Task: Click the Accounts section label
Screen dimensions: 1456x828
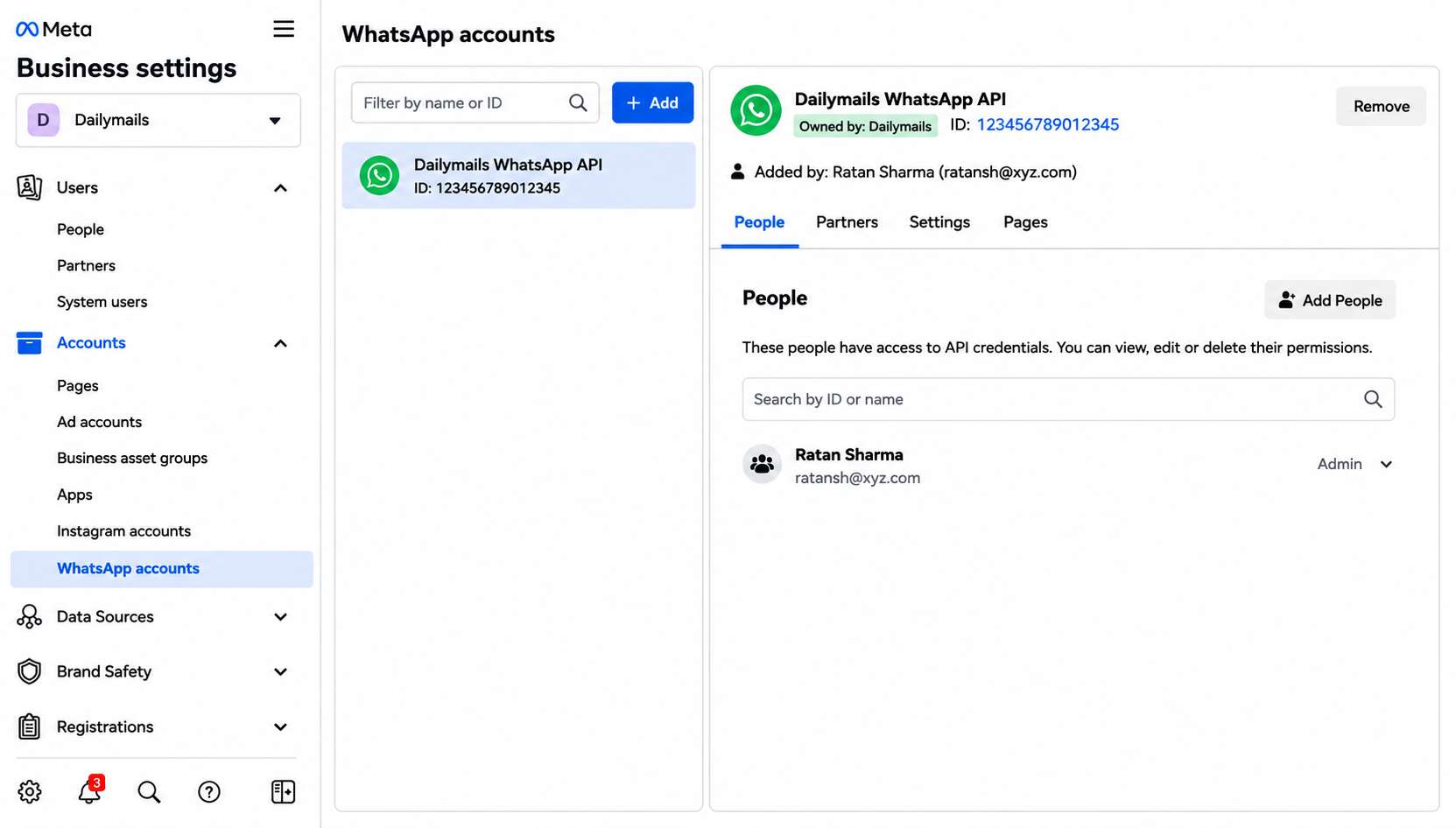Action: [91, 343]
